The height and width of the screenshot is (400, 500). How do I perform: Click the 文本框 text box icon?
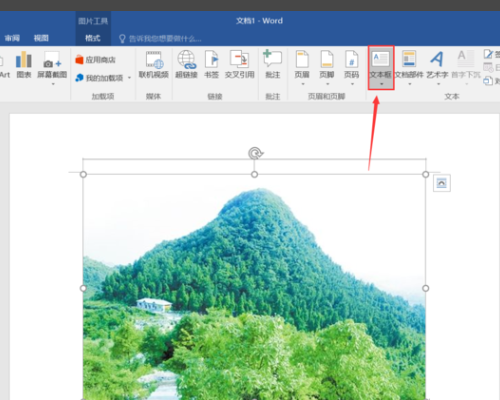pos(381,59)
